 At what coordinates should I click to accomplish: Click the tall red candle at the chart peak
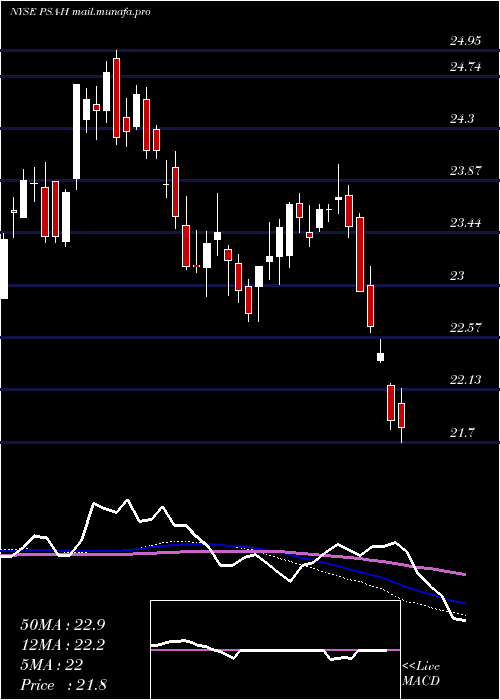tap(117, 97)
